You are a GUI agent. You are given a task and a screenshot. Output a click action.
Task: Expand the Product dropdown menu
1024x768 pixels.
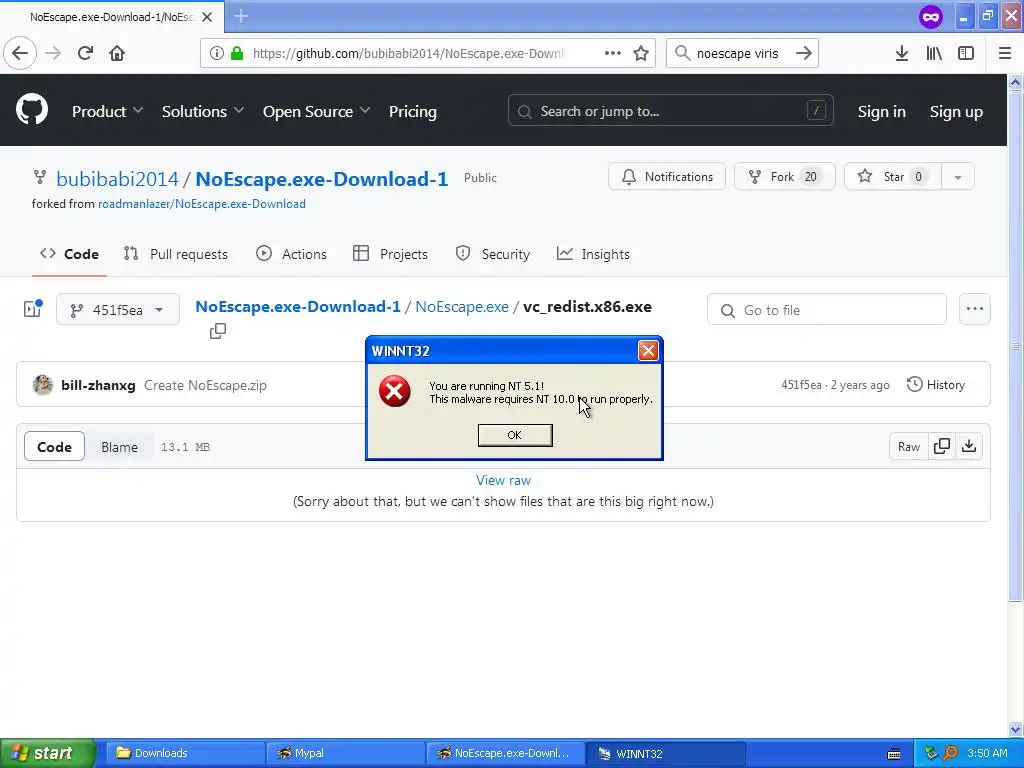[x=107, y=111]
